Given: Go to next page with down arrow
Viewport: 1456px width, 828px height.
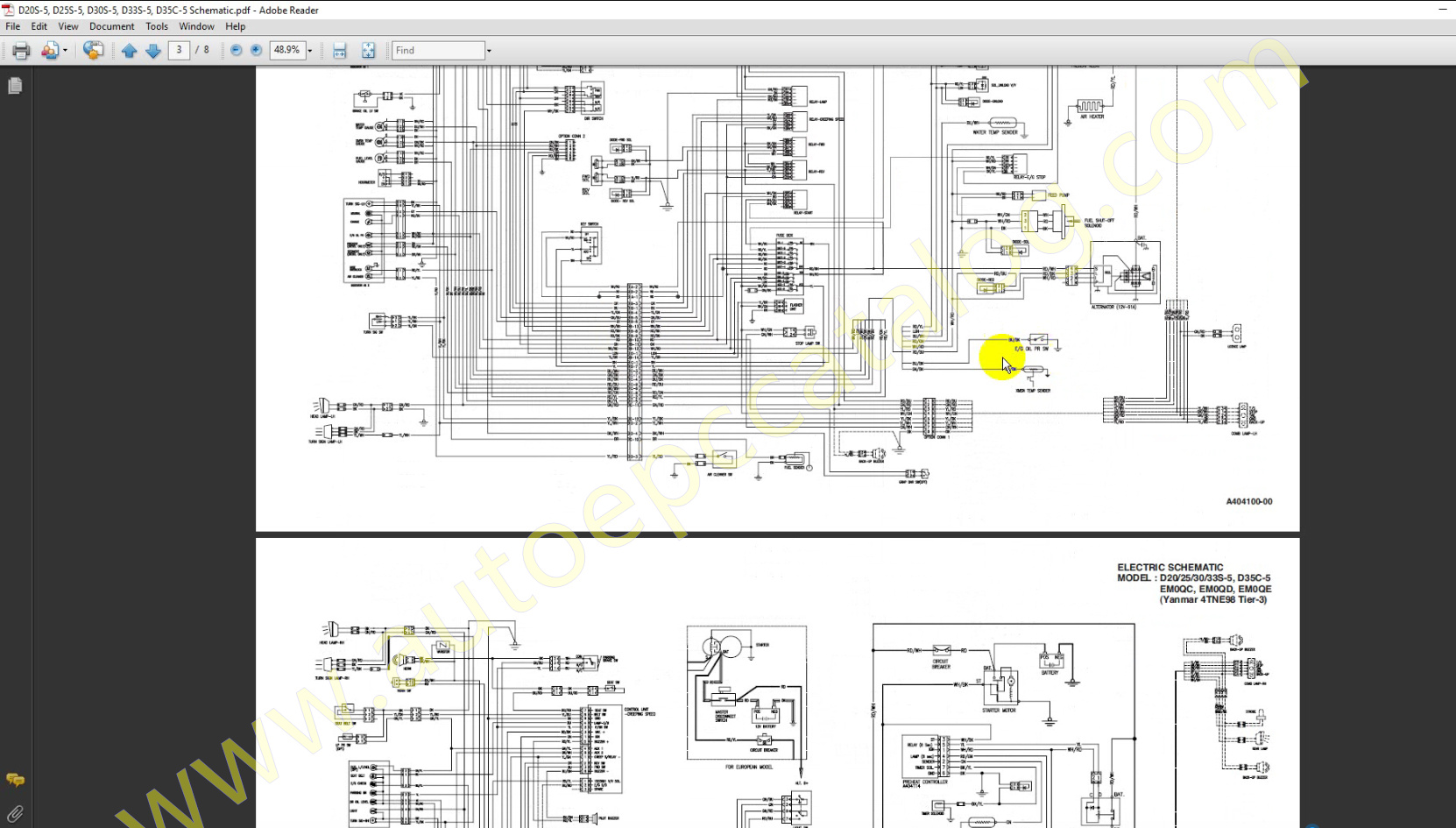Looking at the screenshot, I should (153, 51).
